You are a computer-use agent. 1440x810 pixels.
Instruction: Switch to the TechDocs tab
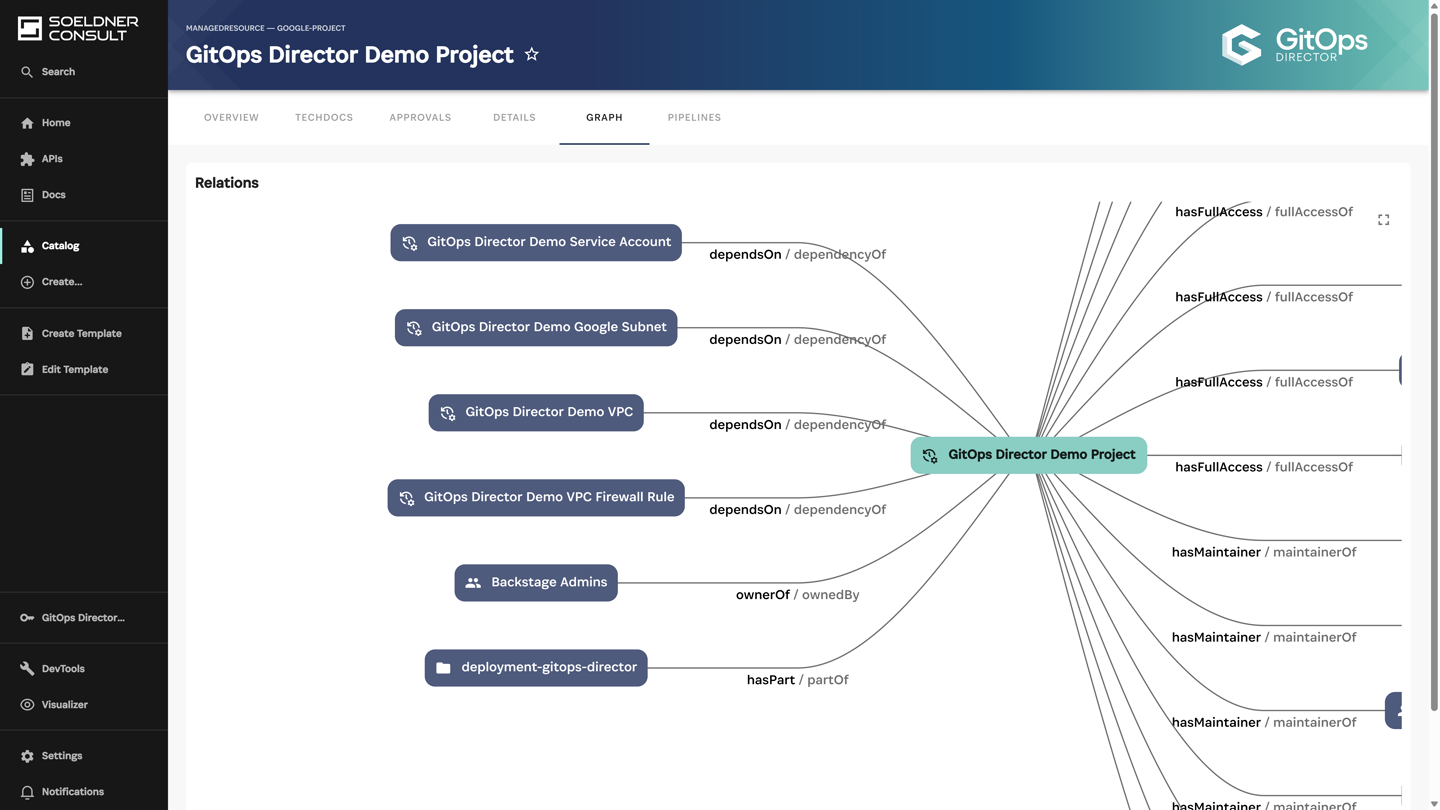324,118
